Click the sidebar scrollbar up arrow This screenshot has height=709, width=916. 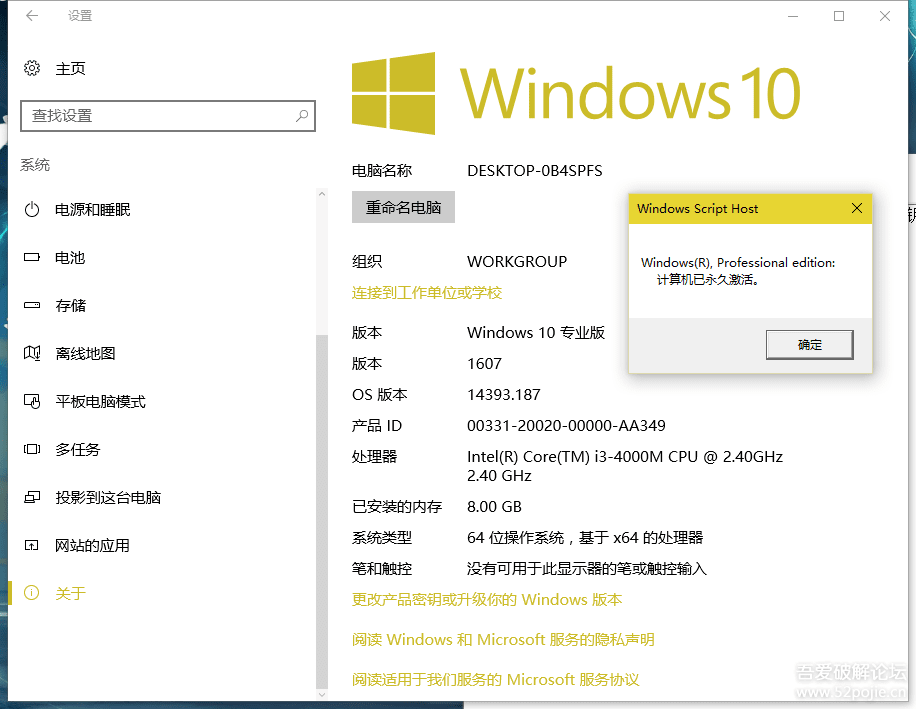click(x=322, y=193)
